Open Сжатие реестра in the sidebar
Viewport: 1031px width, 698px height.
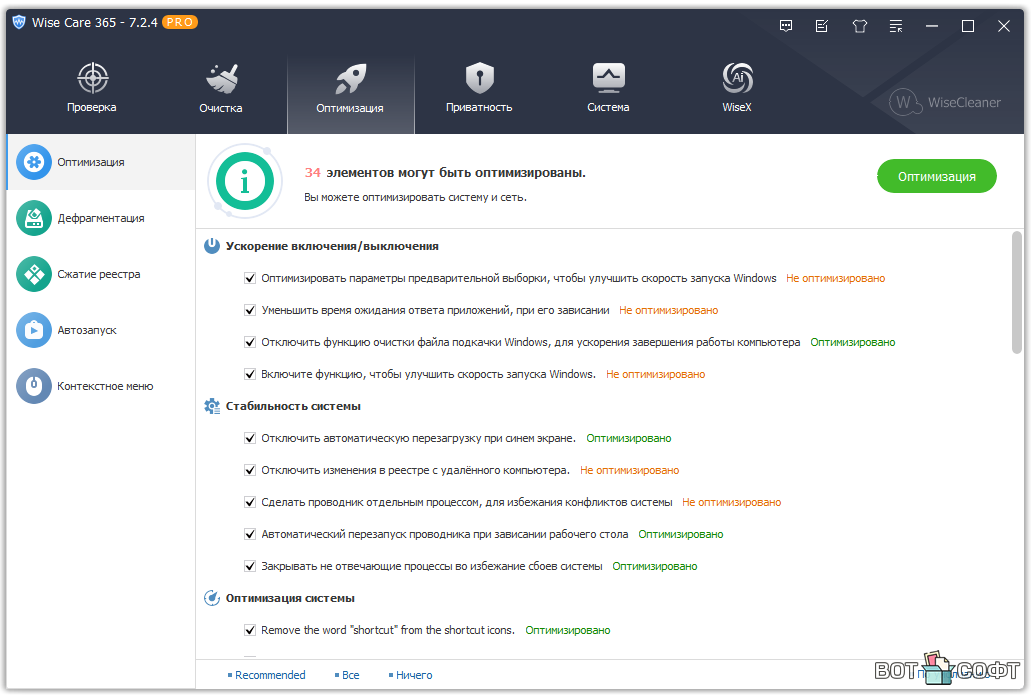tap(101, 274)
